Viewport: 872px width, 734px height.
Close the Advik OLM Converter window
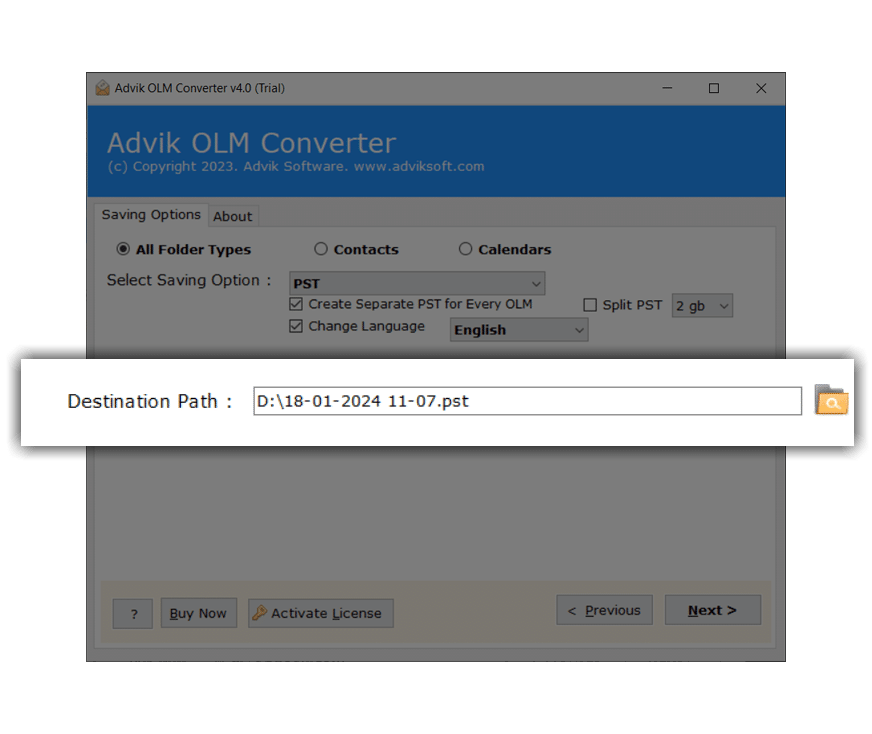[x=761, y=88]
